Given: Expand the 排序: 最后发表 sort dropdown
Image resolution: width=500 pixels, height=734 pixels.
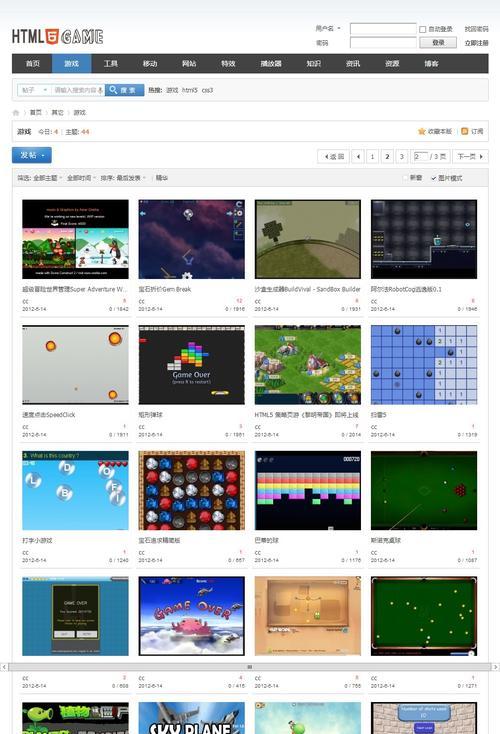Looking at the screenshot, I should [x=123, y=178].
